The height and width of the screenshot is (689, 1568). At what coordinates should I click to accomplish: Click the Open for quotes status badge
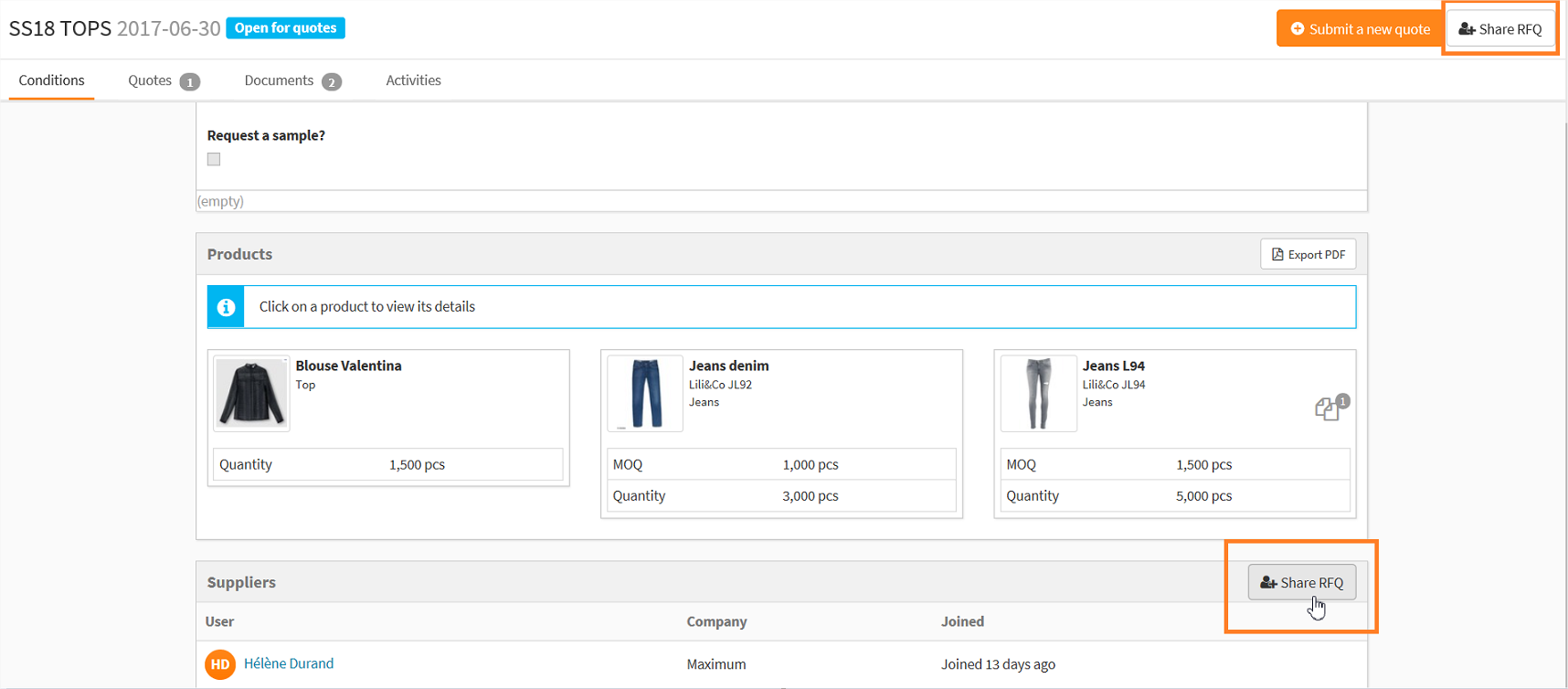(285, 28)
